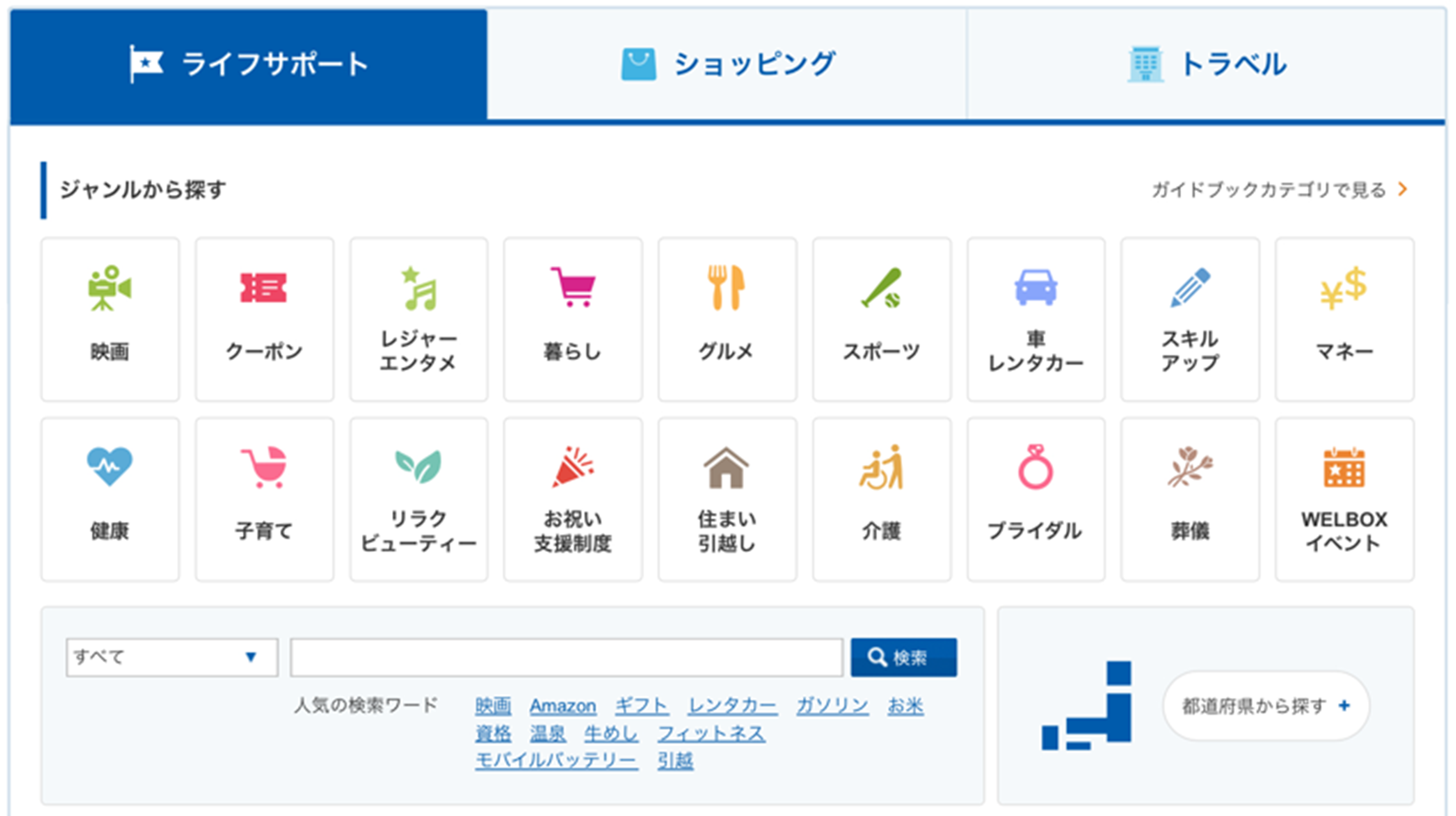
Task: Click the レンタカー popular keyword link
Action: tap(732, 706)
